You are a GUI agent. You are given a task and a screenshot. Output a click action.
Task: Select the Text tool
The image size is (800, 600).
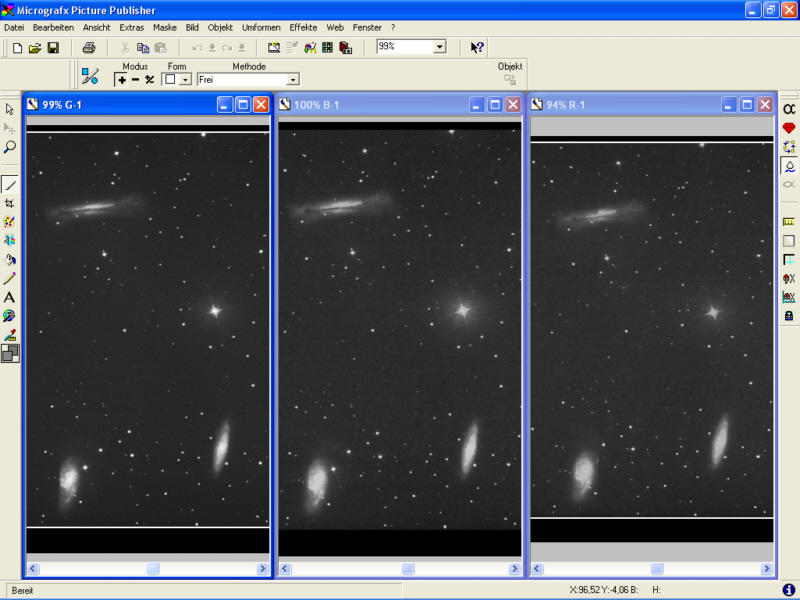(x=10, y=297)
